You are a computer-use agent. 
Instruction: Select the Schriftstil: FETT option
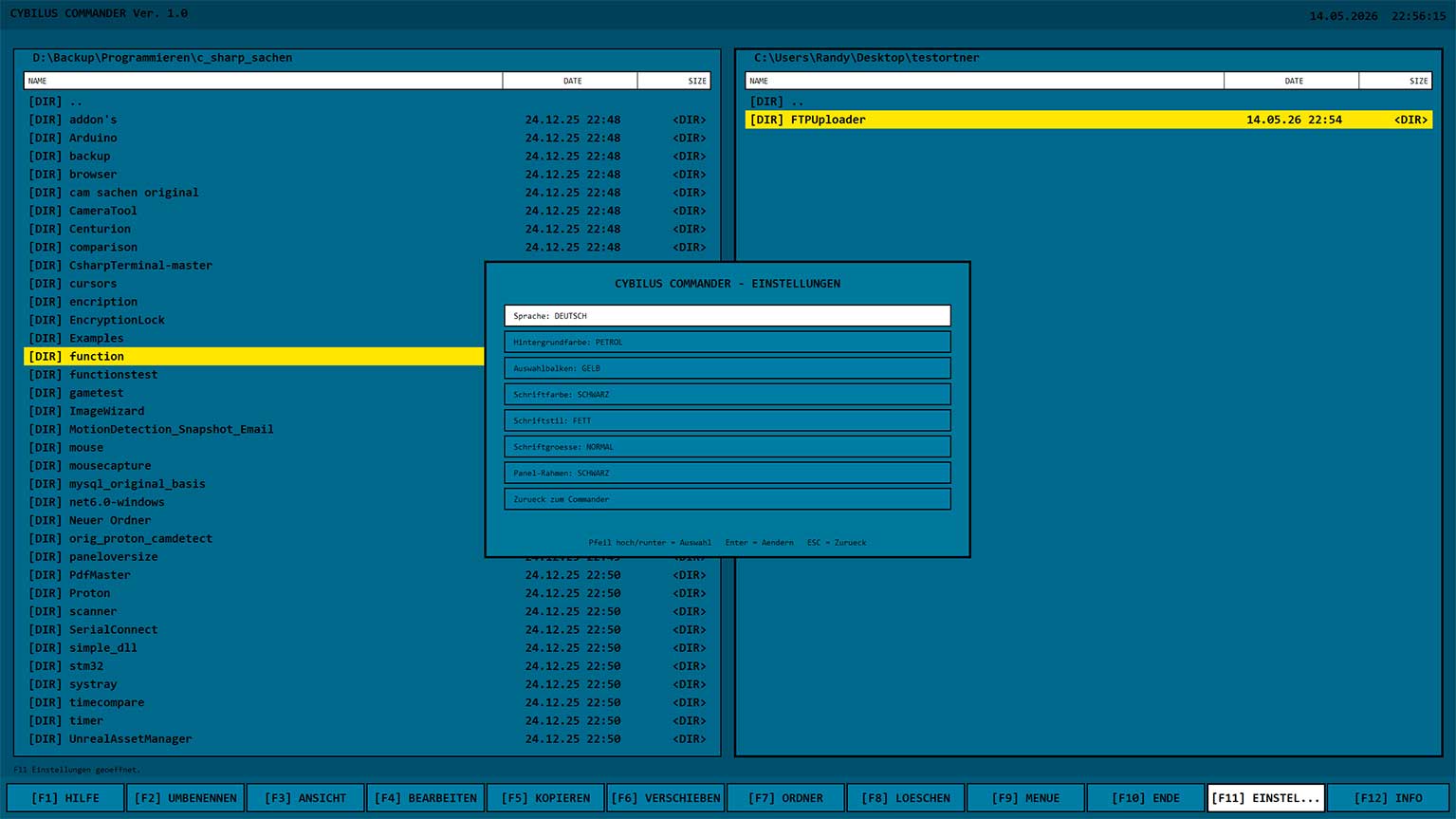point(728,420)
